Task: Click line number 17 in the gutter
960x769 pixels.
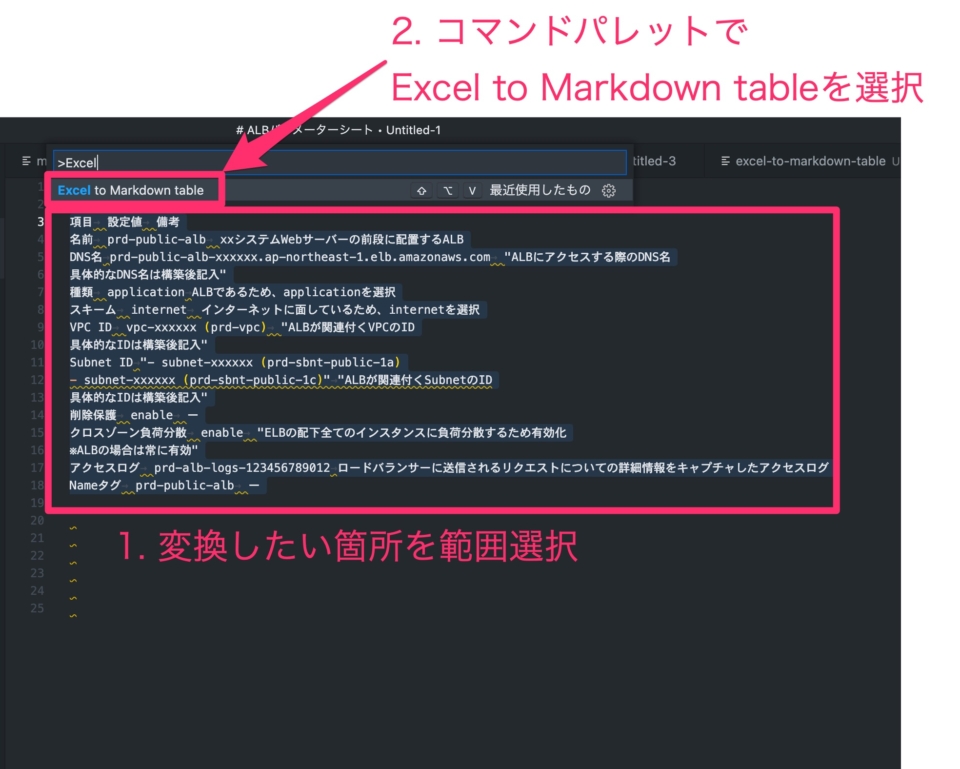Action: (x=36, y=468)
